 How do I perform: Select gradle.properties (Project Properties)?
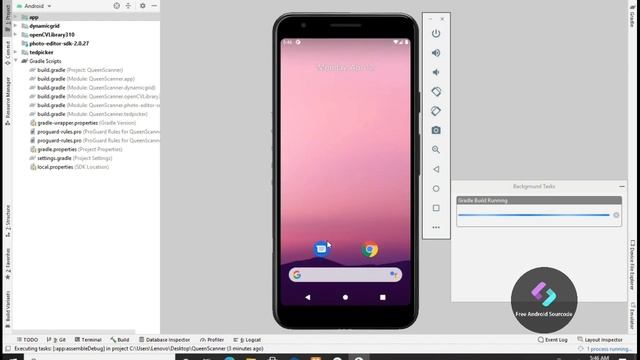coord(76,149)
